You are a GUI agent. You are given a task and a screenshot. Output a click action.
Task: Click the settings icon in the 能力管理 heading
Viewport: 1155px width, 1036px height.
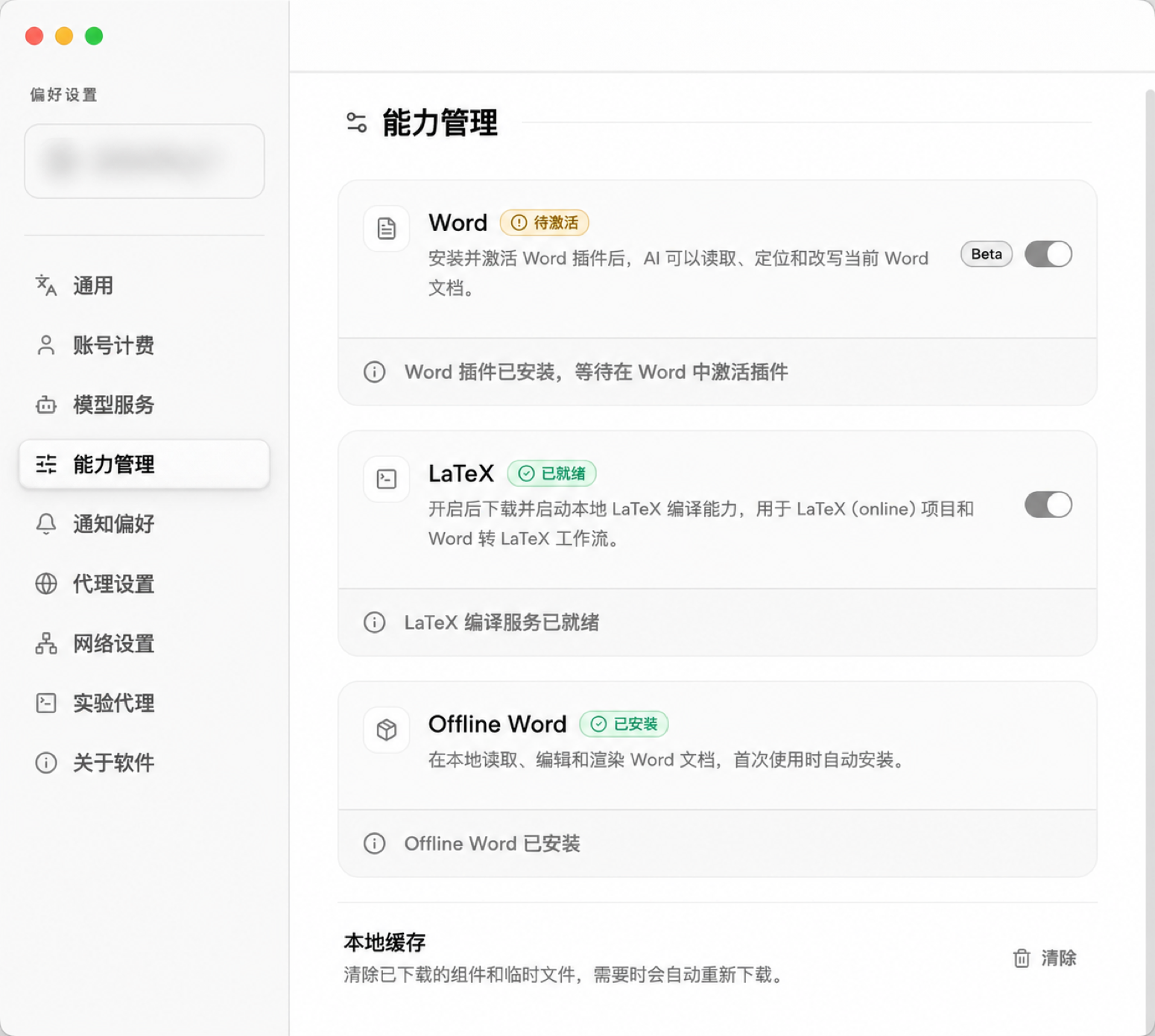[x=356, y=122]
